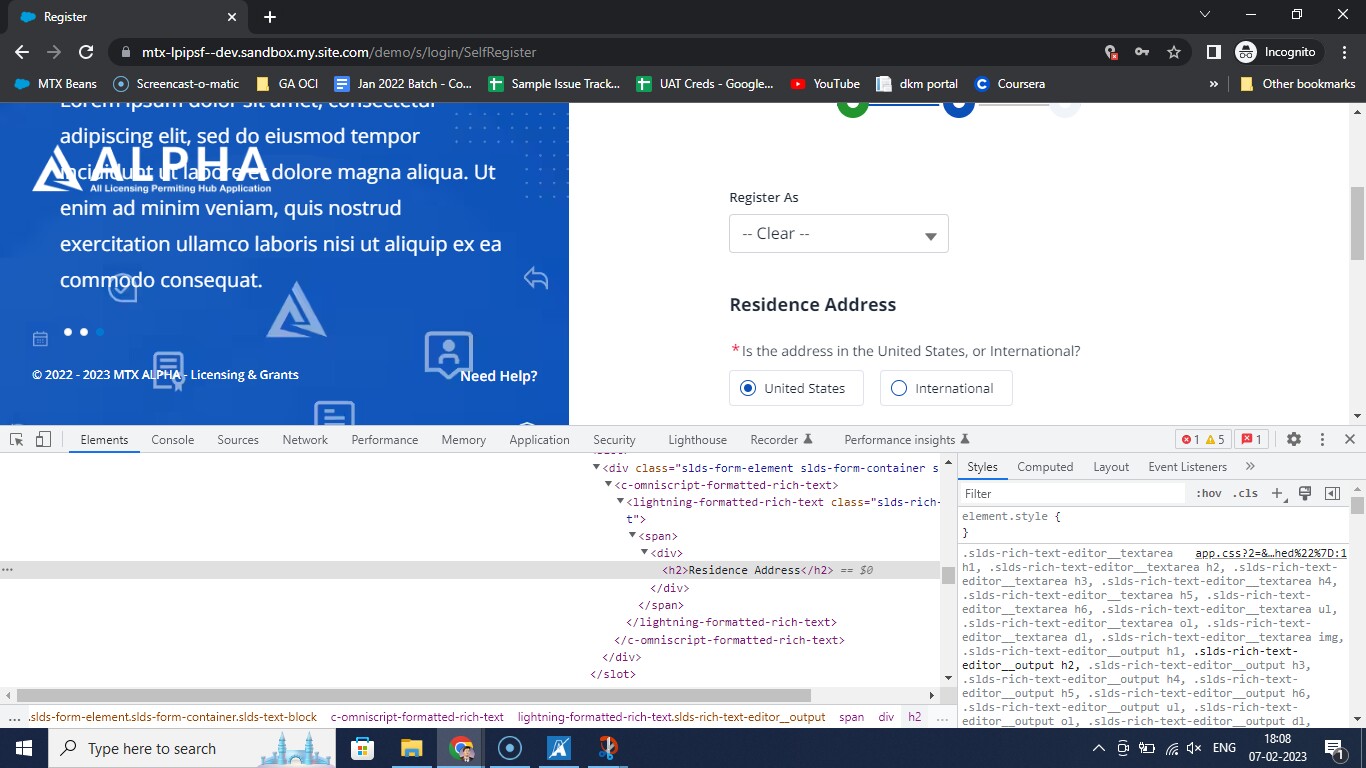Screen dimensions: 1366x768
Task: Click the rendering emulation paintbrush icon
Action: click(1305, 494)
